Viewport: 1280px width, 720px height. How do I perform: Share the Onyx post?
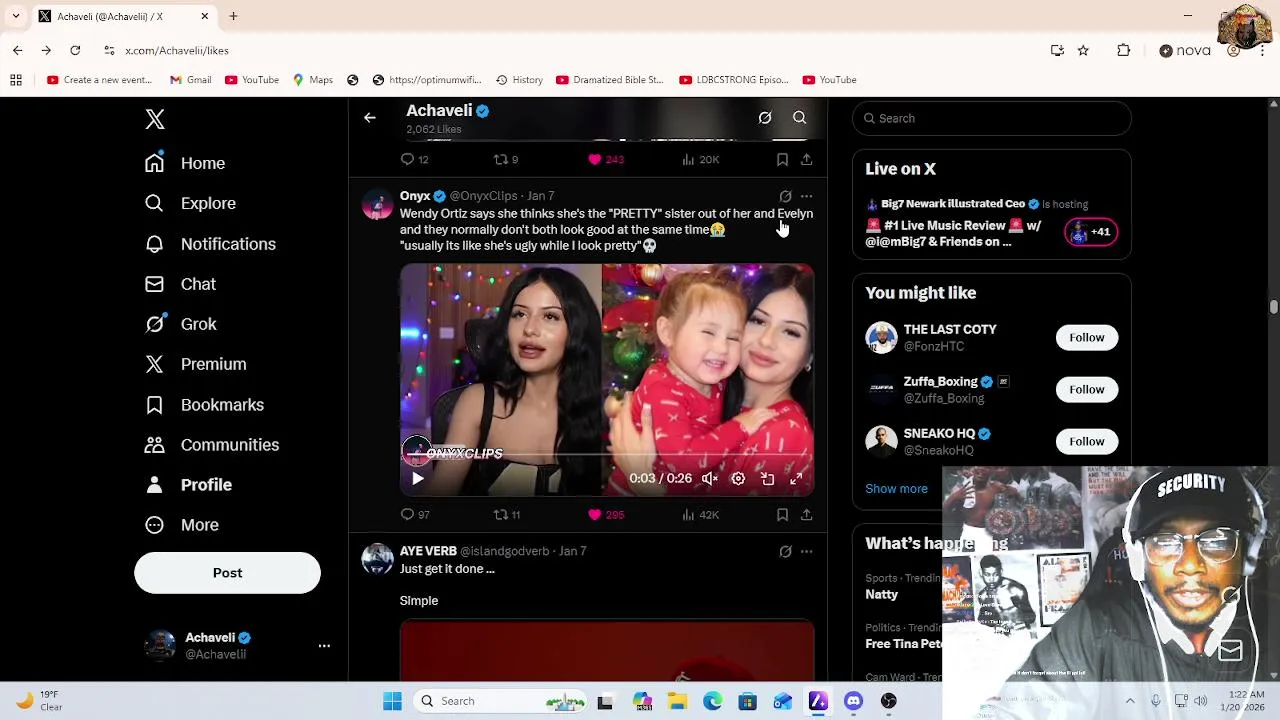coord(806,515)
